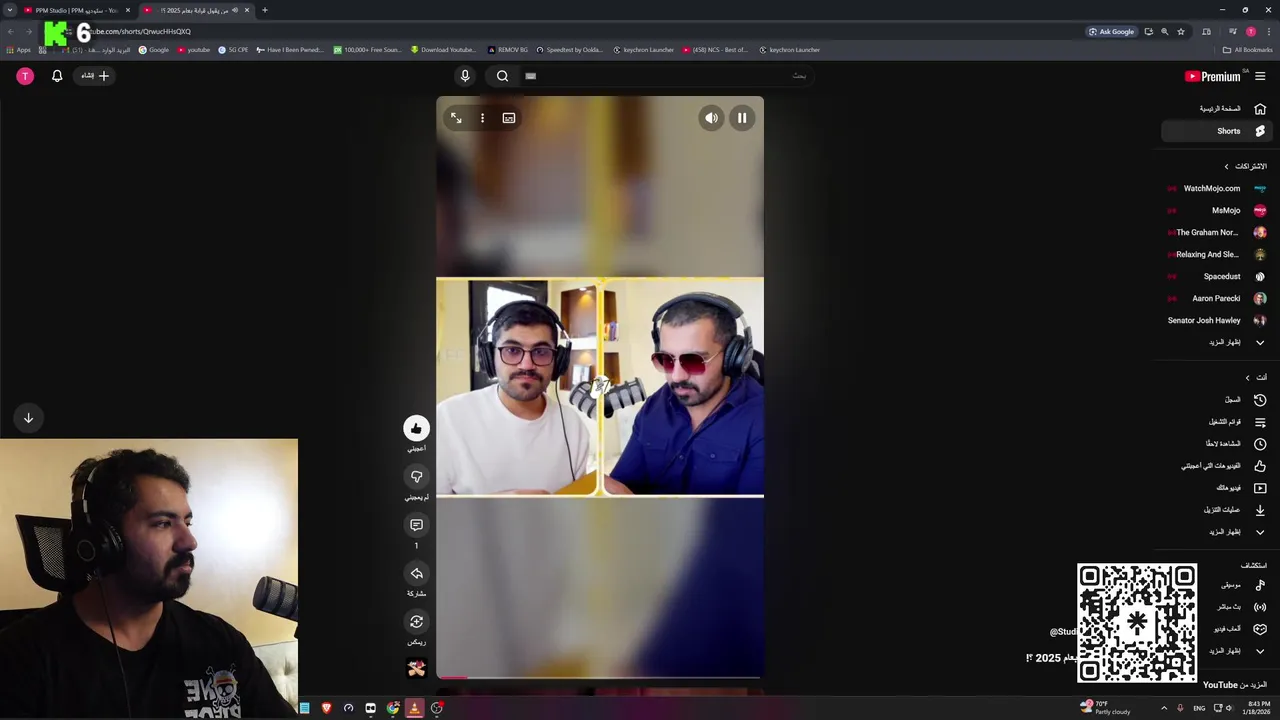
Task: Open Have I Been Pwned bookmark
Action: tap(289, 50)
